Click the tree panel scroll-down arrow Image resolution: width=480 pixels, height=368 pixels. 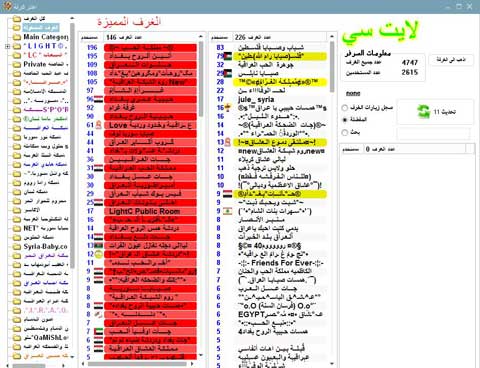click(72, 357)
